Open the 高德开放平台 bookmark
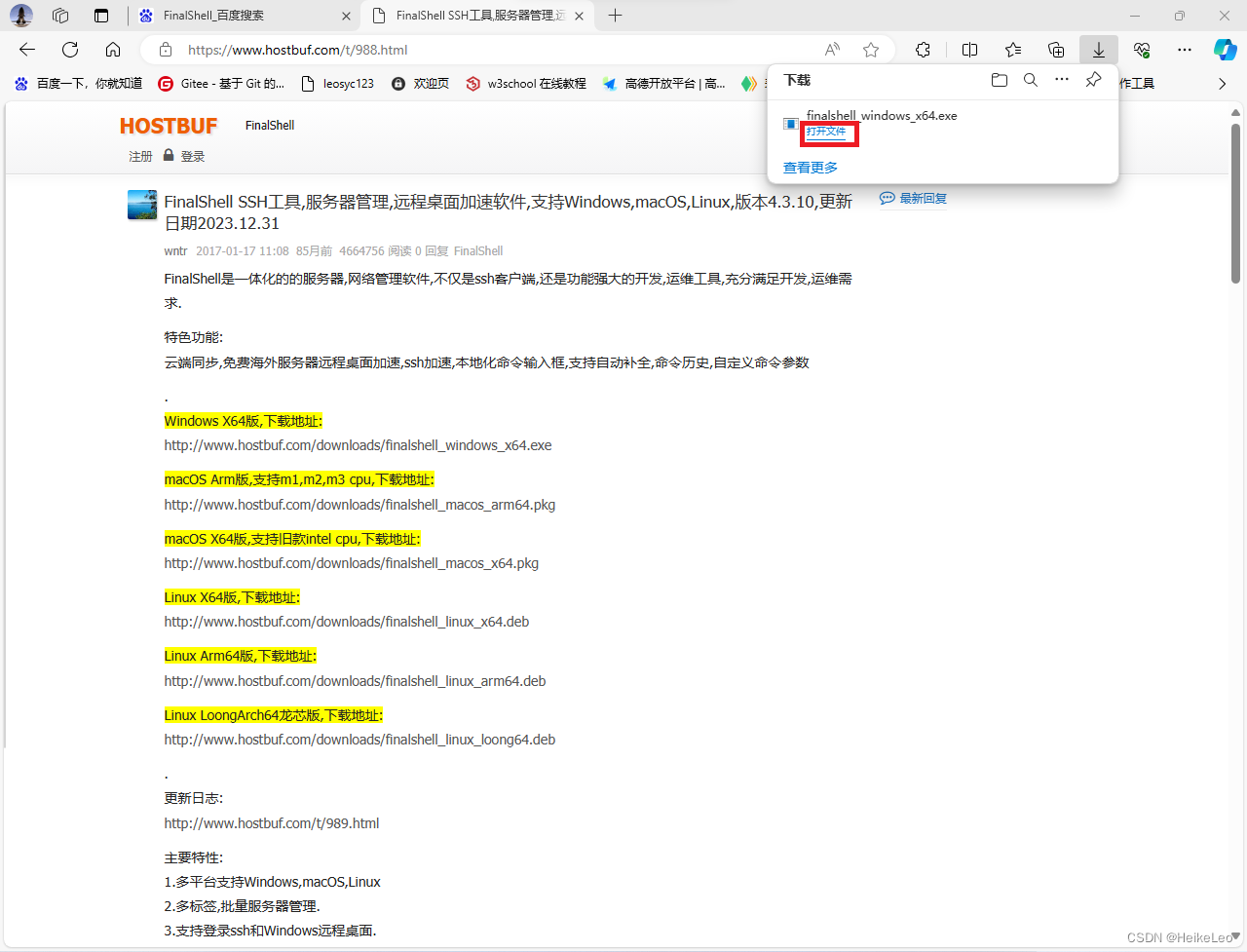1247x952 pixels. (664, 84)
